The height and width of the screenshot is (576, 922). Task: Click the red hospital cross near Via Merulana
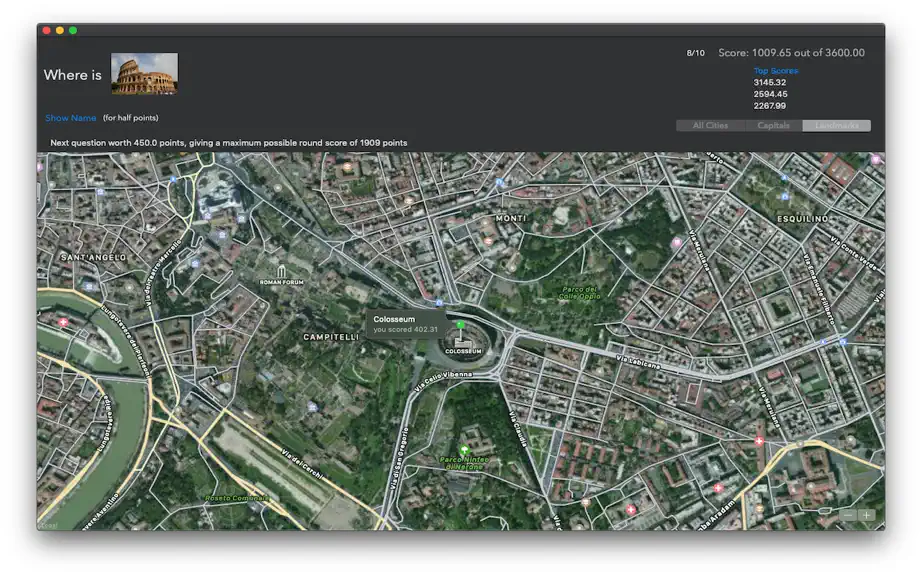[759, 440]
